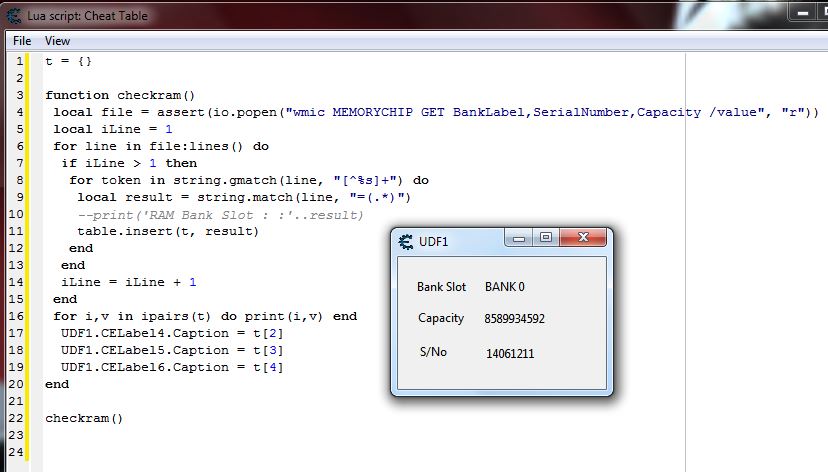Maximize the UDF1 window
Viewport: 828px width, 472px height.
[545, 239]
